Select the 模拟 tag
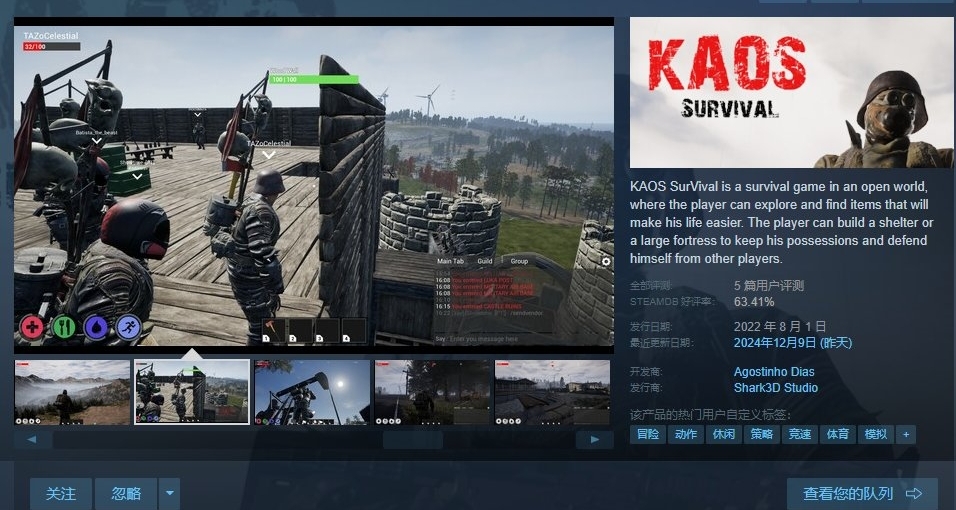956x510 pixels. pyautogui.click(x=876, y=434)
